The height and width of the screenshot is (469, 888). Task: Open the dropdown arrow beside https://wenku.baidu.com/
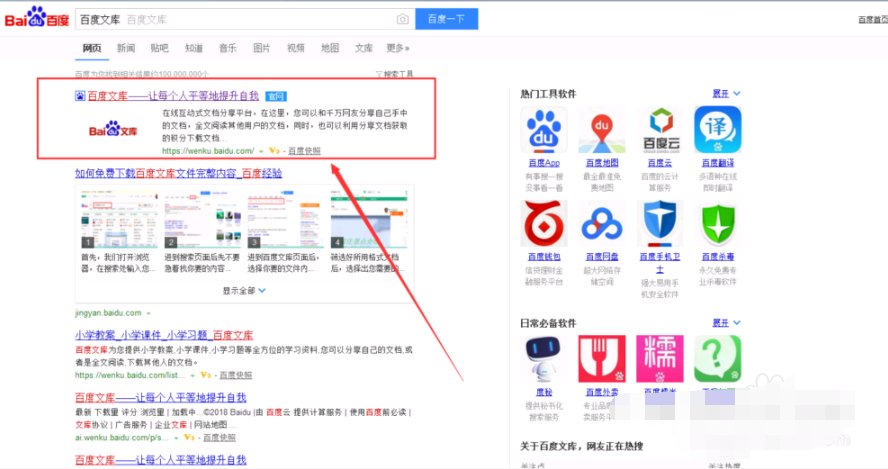pyautogui.click(x=261, y=151)
